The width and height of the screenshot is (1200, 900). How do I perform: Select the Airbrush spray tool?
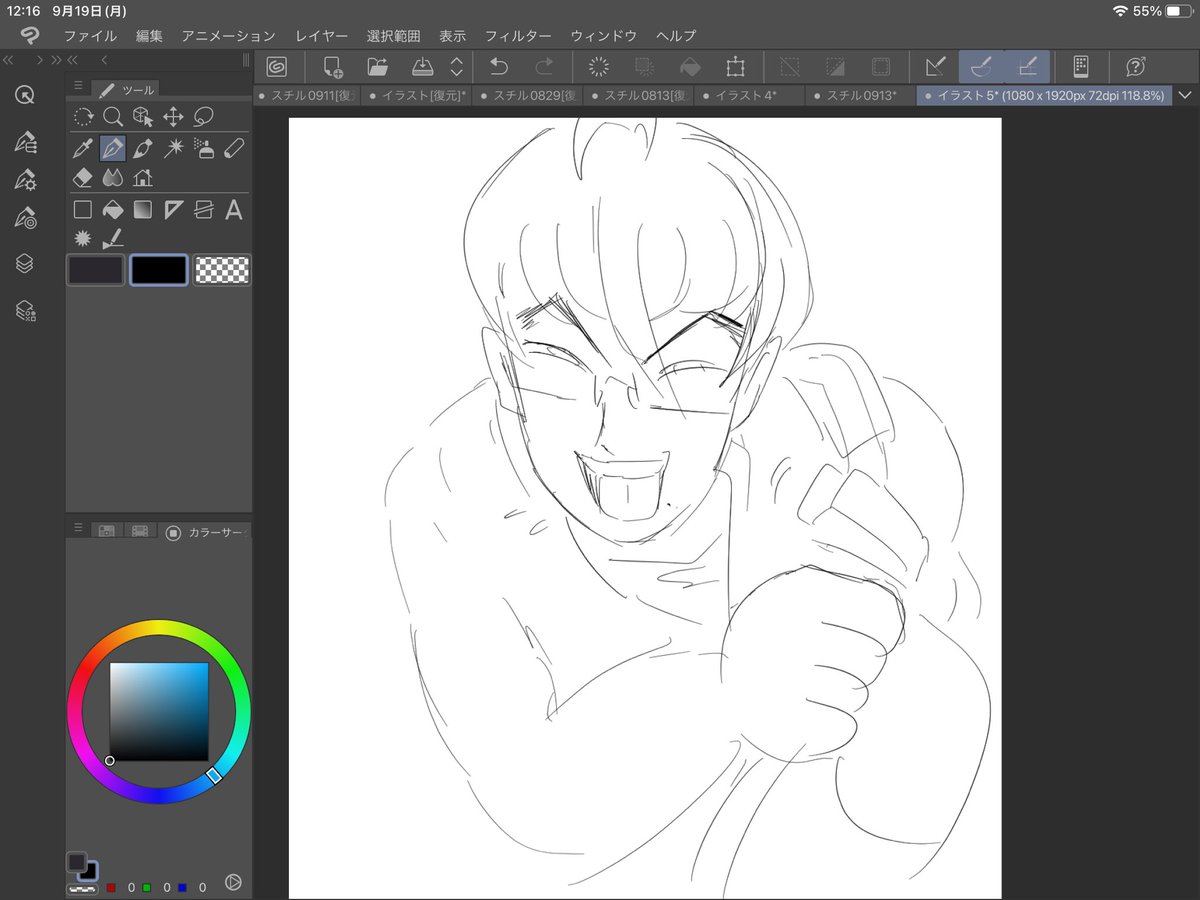click(x=204, y=149)
